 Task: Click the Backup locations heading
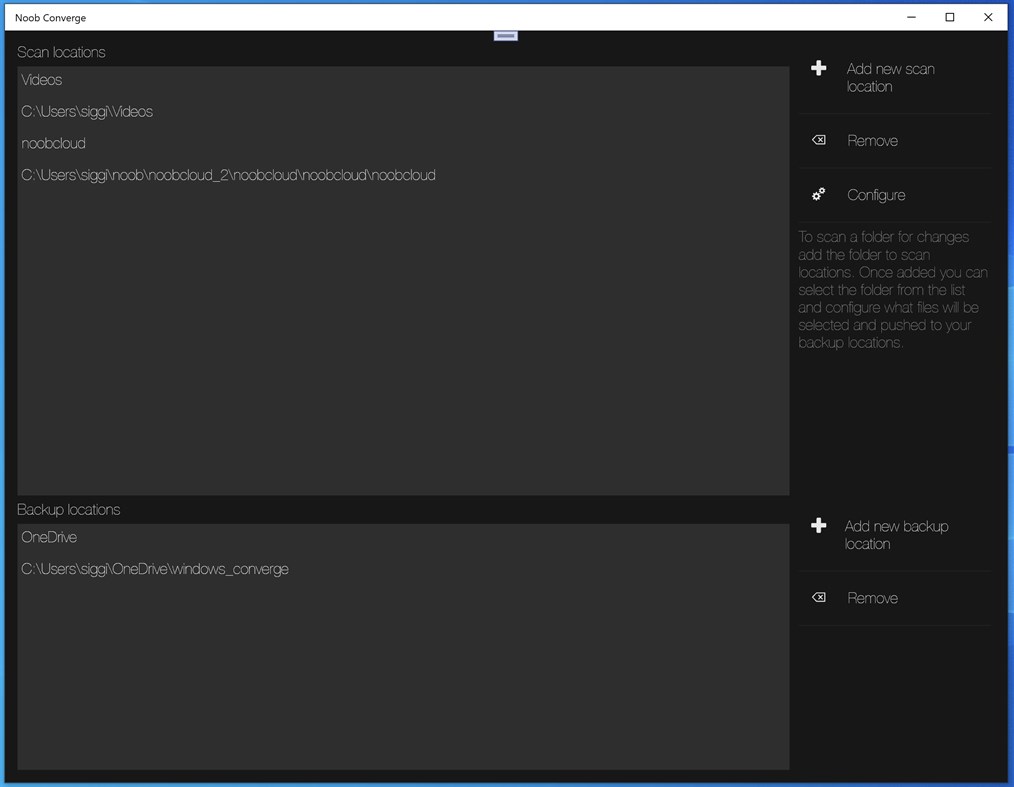coord(69,509)
